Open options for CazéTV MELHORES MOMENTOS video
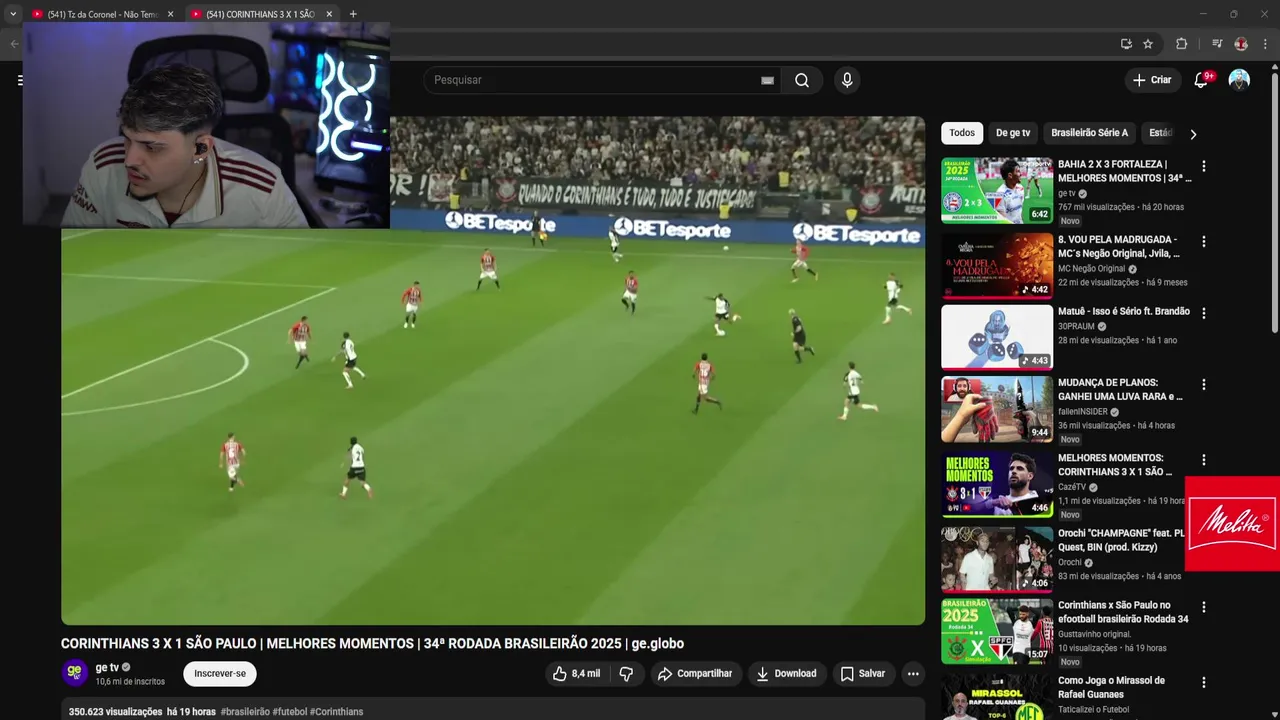The width and height of the screenshot is (1280, 720). tap(1204, 460)
